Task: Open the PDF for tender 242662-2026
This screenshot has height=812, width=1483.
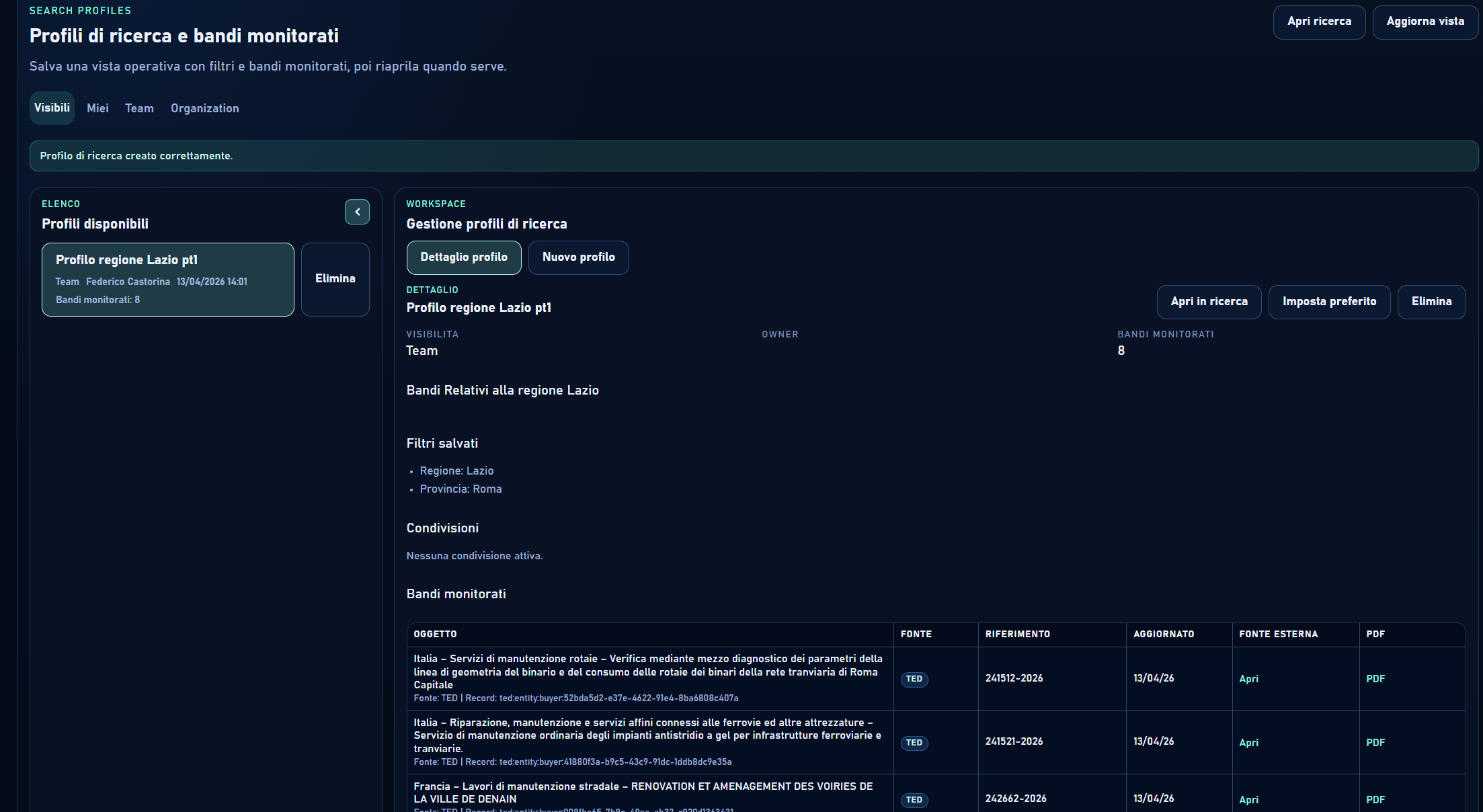Action: [1375, 799]
